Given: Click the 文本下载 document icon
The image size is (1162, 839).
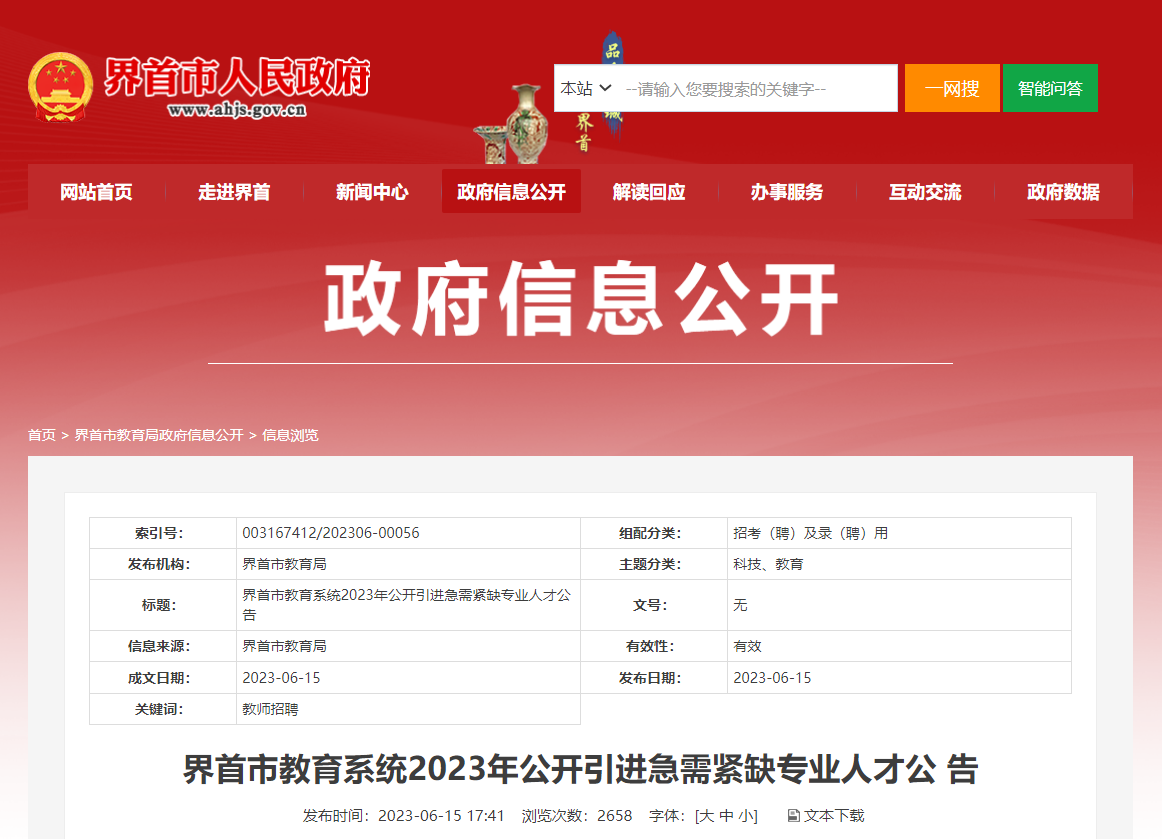Looking at the screenshot, I should (793, 816).
